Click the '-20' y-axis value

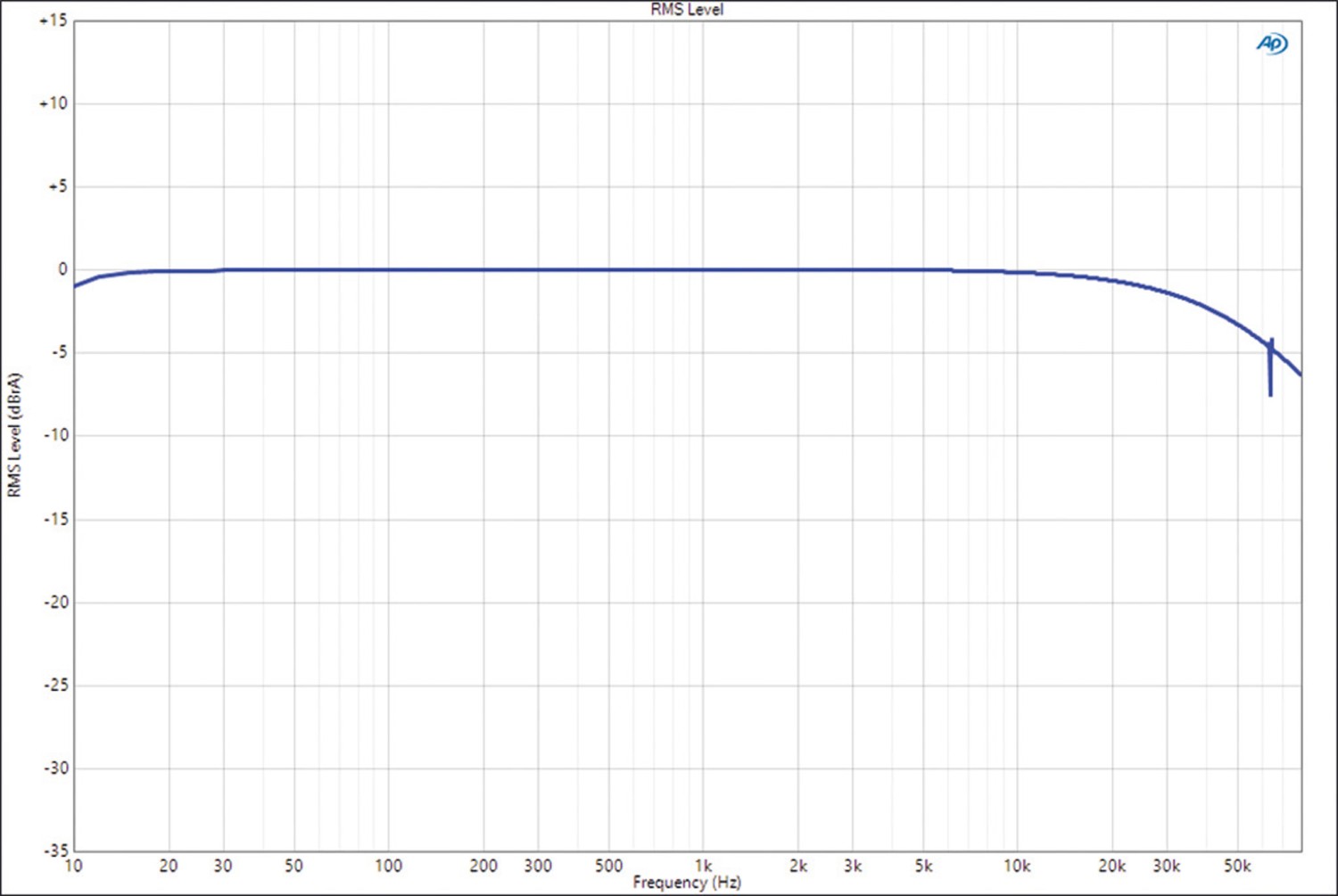55,602
